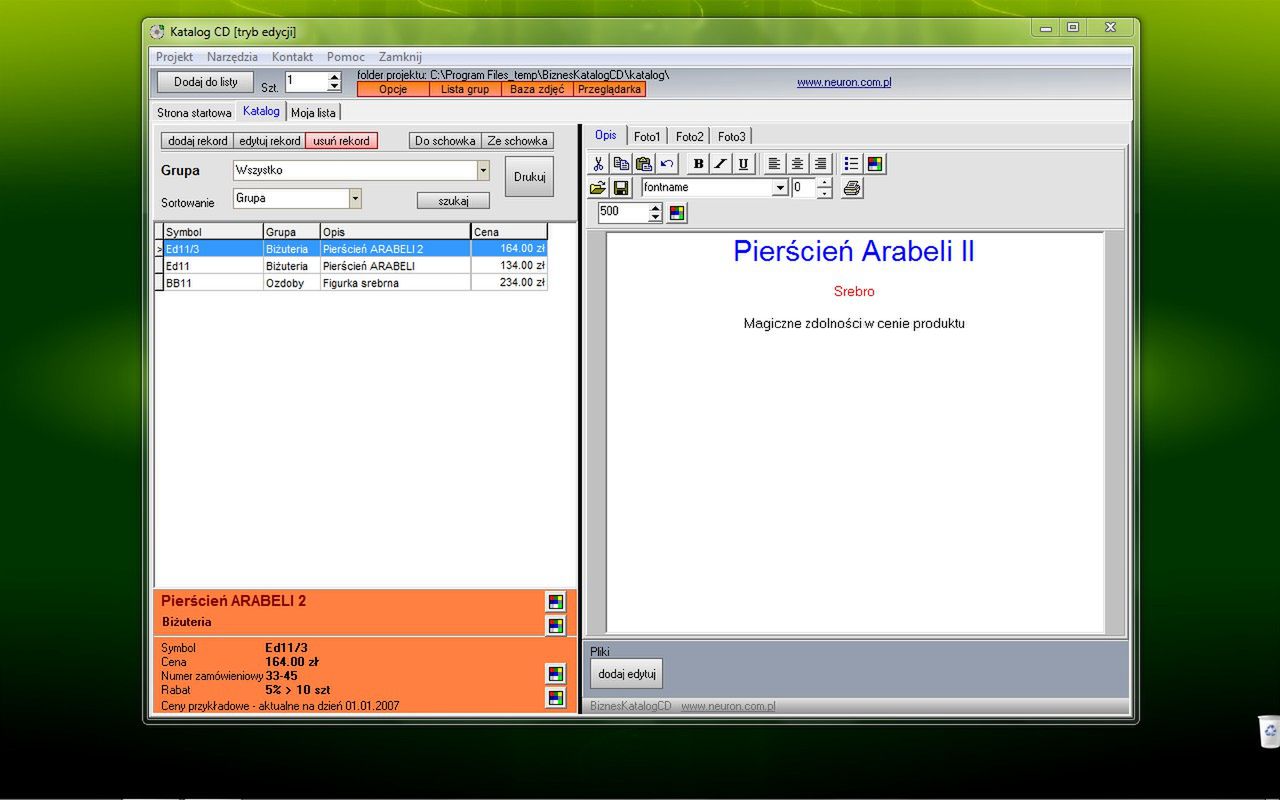Click the dodaj edytuj files button
The image size is (1280, 800).
pos(626,674)
